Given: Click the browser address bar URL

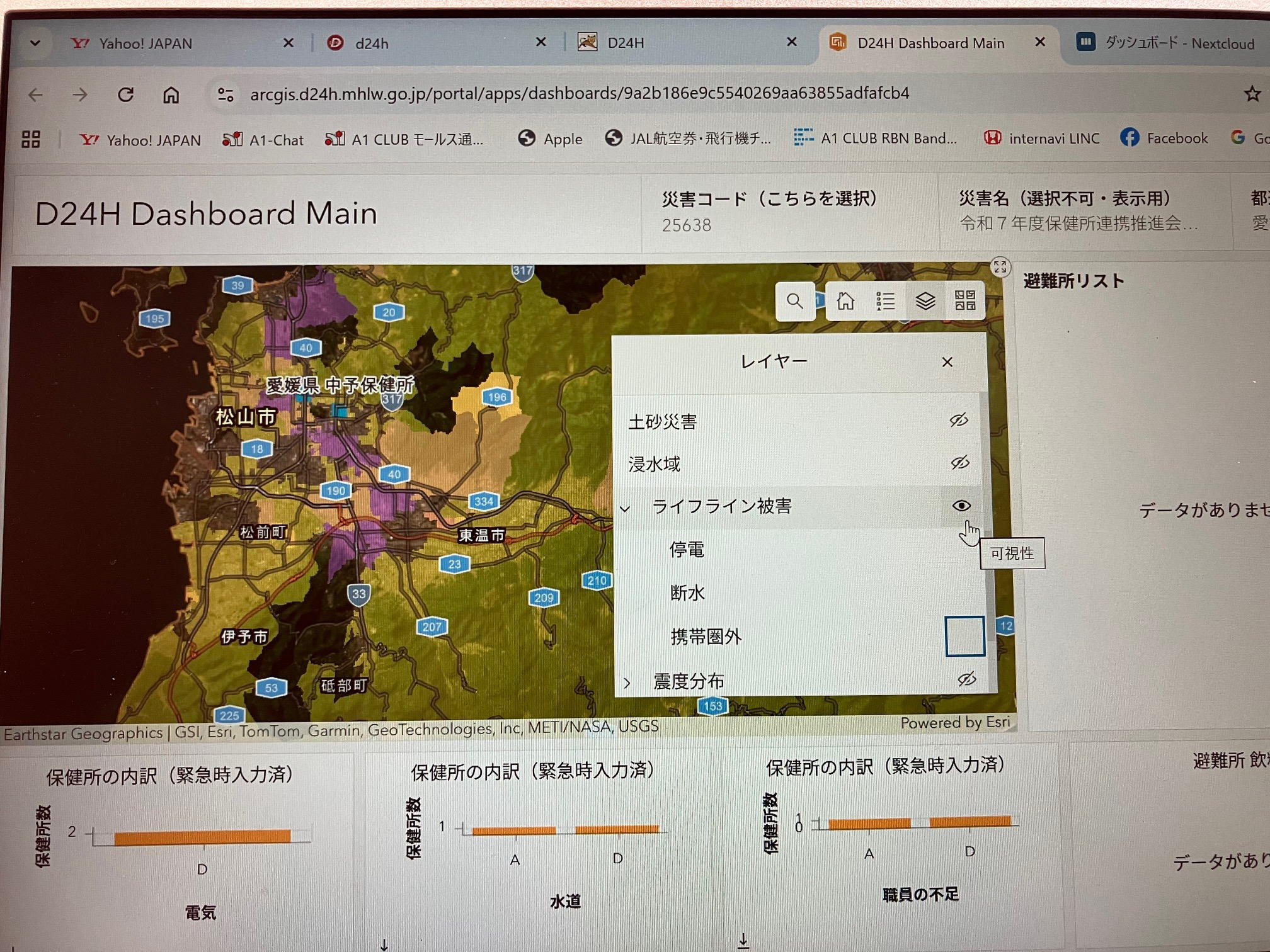Looking at the screenshot, I should point(579,94).
